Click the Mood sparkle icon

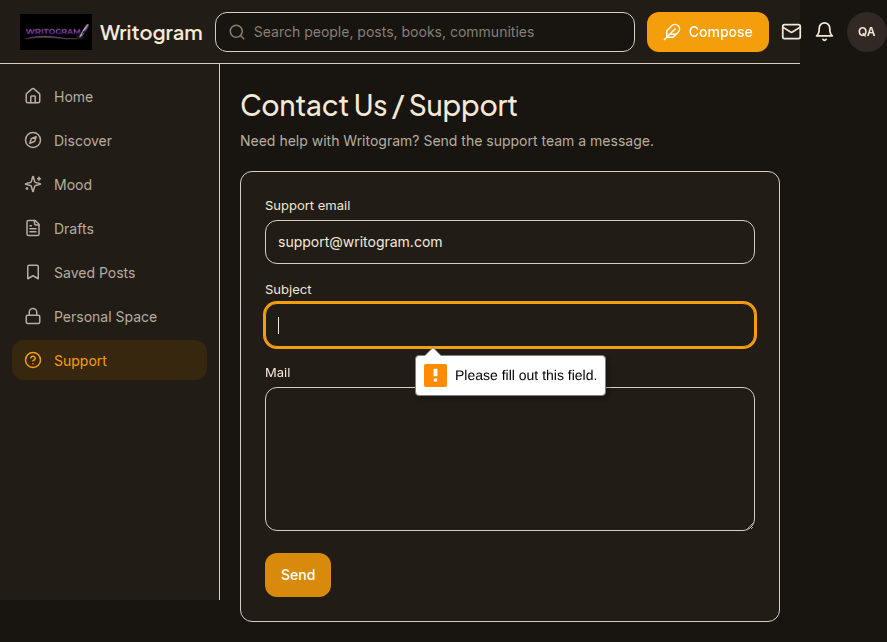(x=33, y=184)
